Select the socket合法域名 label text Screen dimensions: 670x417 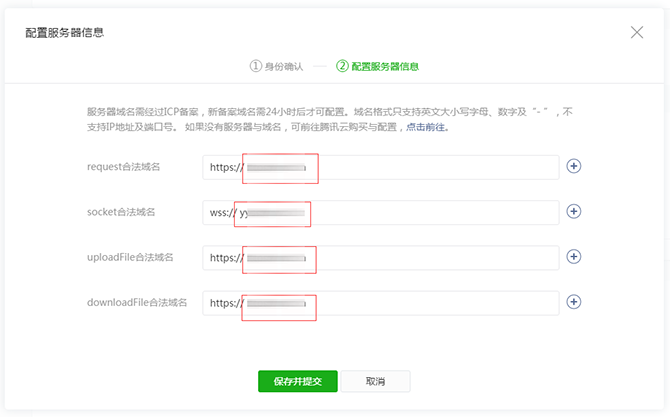point(122,212)
